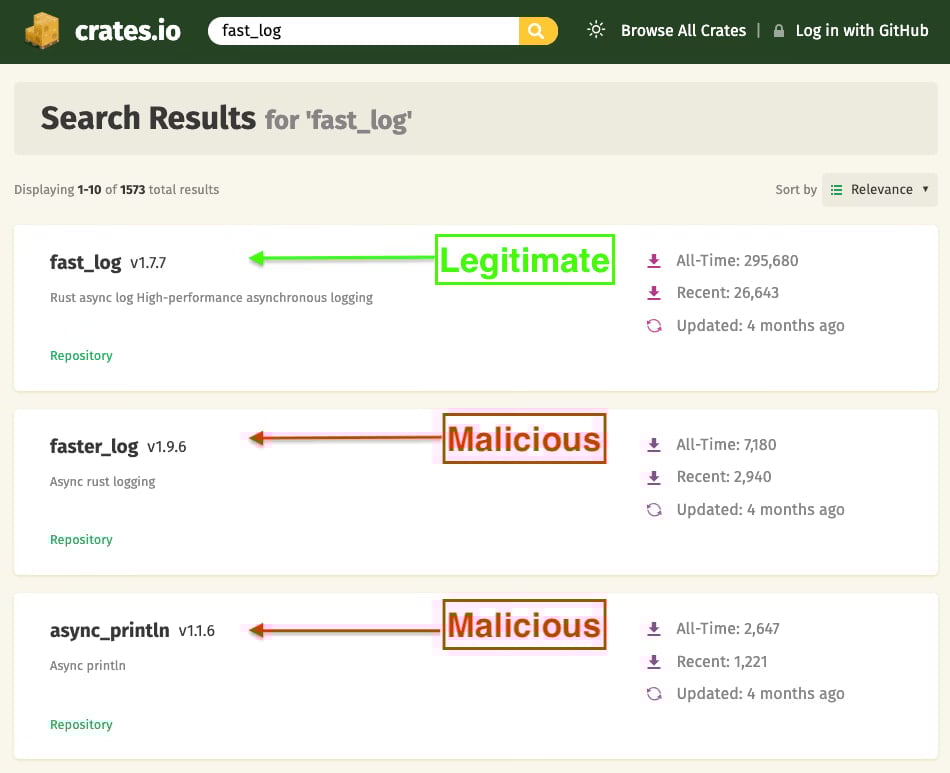Click the fast_log search input field
Viewport: 950px width, 773px height.
tap(365, 31)
